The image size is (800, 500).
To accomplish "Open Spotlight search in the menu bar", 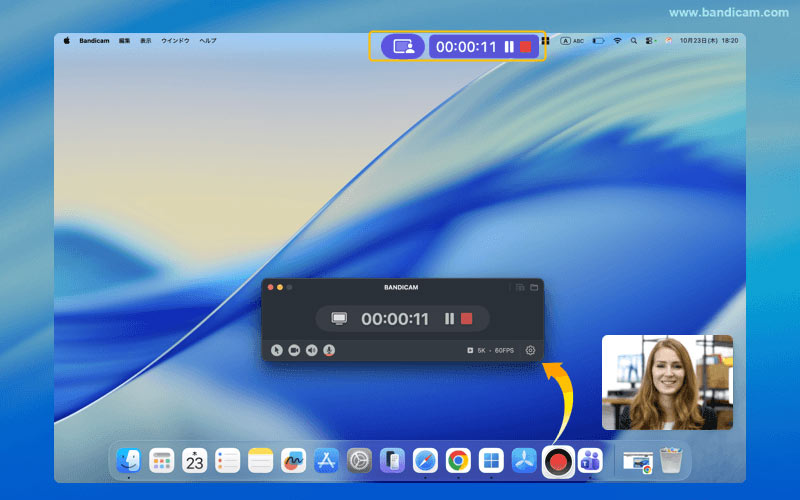I will point(634,41).
